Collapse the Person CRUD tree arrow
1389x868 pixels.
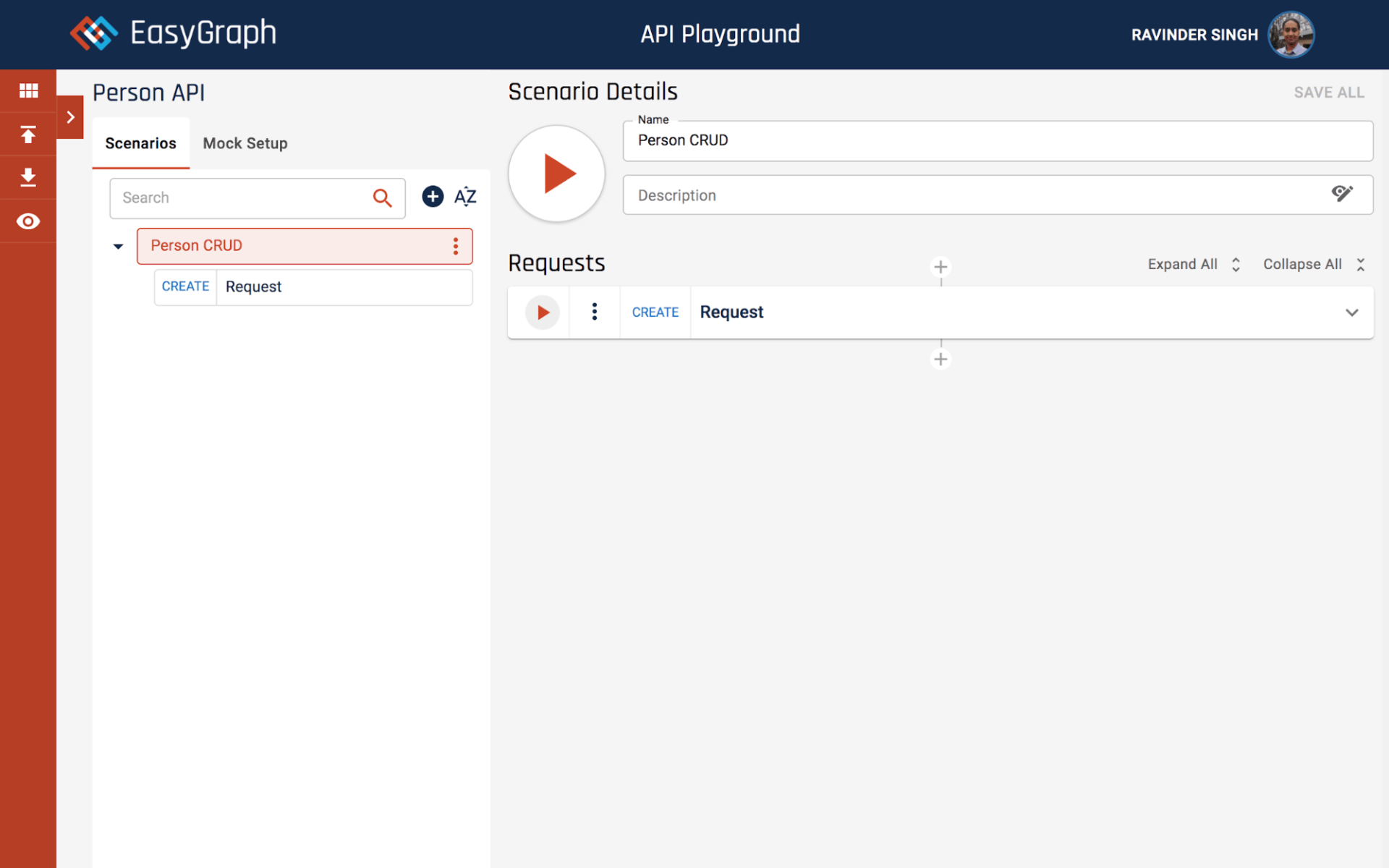[119, 247]
